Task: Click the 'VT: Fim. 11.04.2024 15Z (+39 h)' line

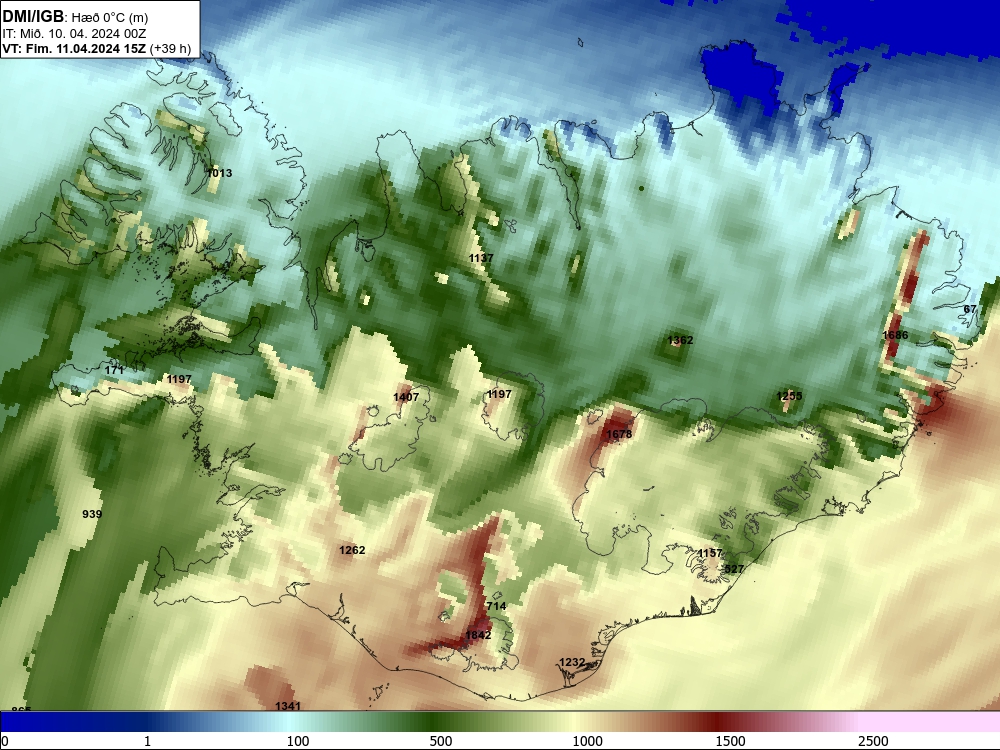Action: coord(96,48)
